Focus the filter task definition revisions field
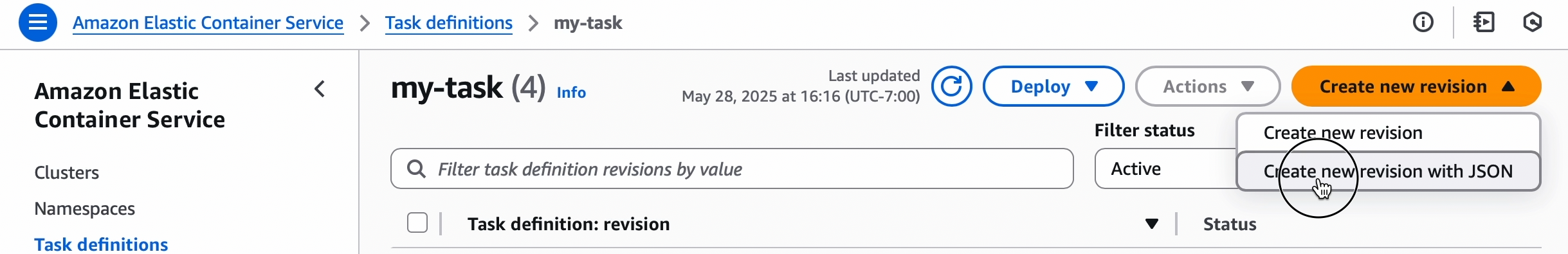Viewport: 1568px width, 254px height. coord(732,168)
